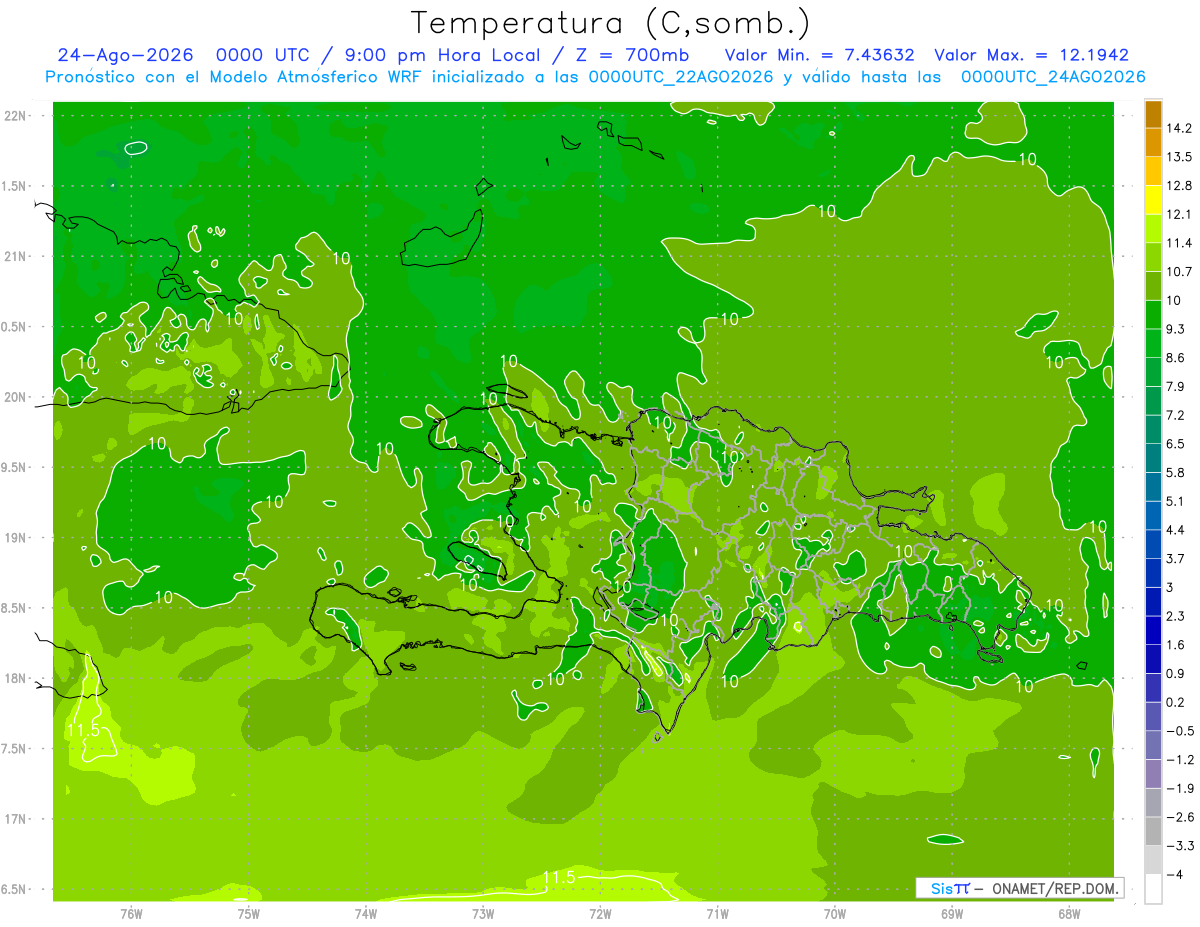1200x927 pixels.
Task: Click the 20N latitude label
Action: point(16,398)
